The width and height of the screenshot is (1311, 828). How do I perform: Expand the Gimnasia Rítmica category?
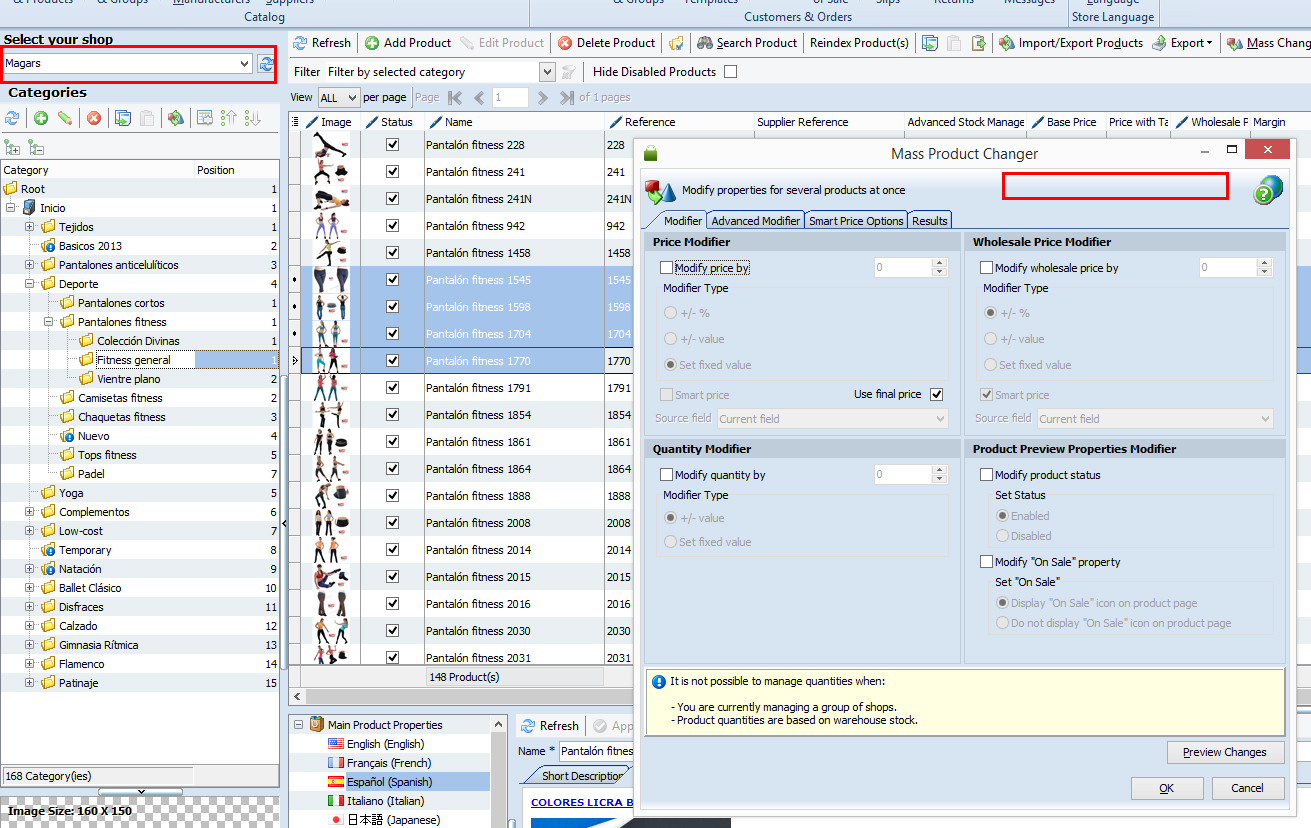click(x=30, y=645)
